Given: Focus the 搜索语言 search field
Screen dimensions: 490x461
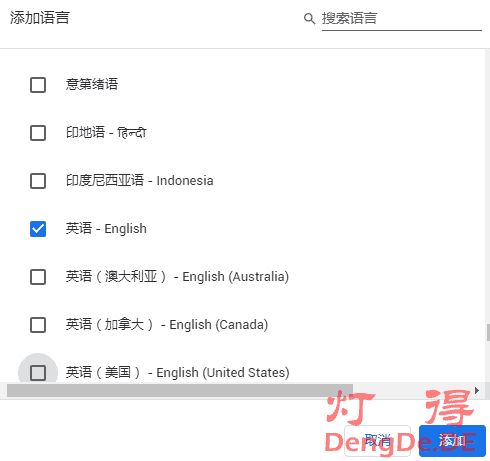Looking at the screenshot, I should tap(402, 19).
